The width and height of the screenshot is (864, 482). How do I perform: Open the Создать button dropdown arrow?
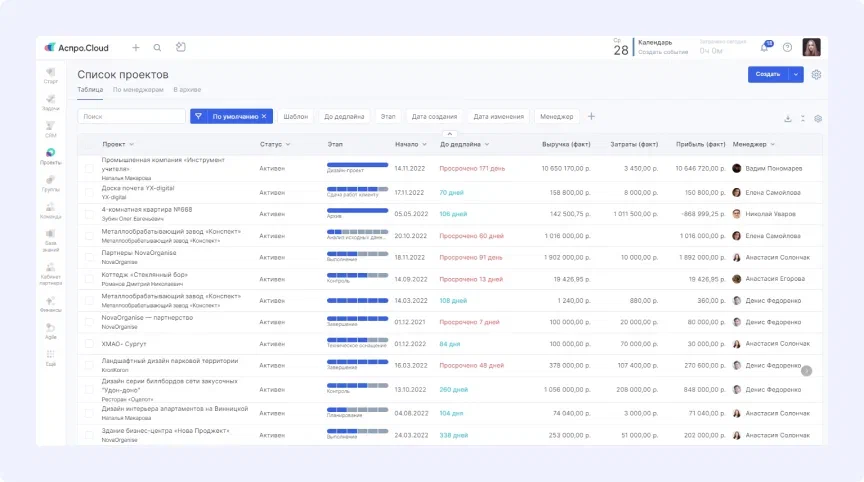point(796,74)
